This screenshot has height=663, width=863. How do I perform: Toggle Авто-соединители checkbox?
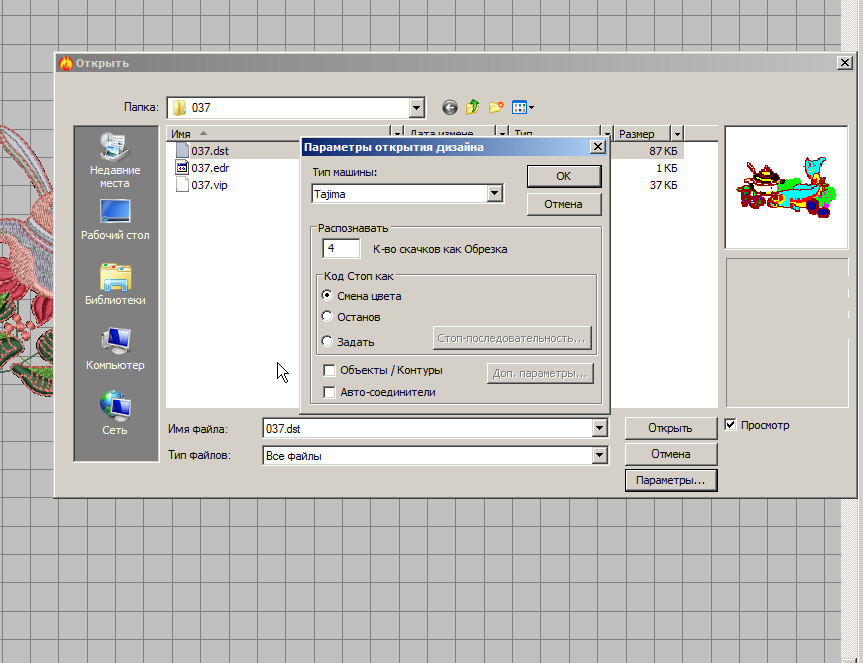pyautogui.click(x=329, y=393)
